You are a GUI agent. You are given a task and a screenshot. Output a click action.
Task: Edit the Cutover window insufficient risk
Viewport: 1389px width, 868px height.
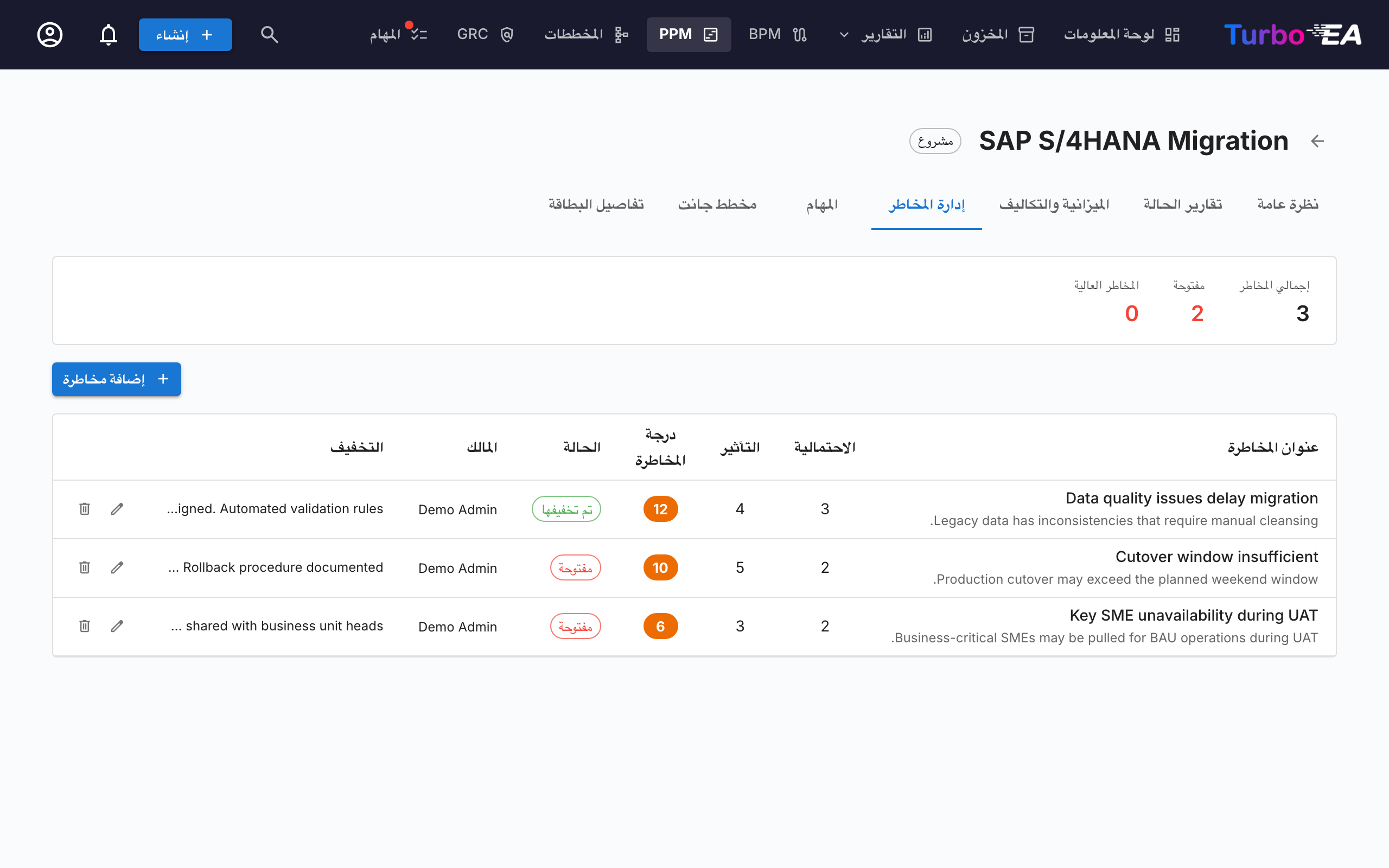[x=117, y=567]
